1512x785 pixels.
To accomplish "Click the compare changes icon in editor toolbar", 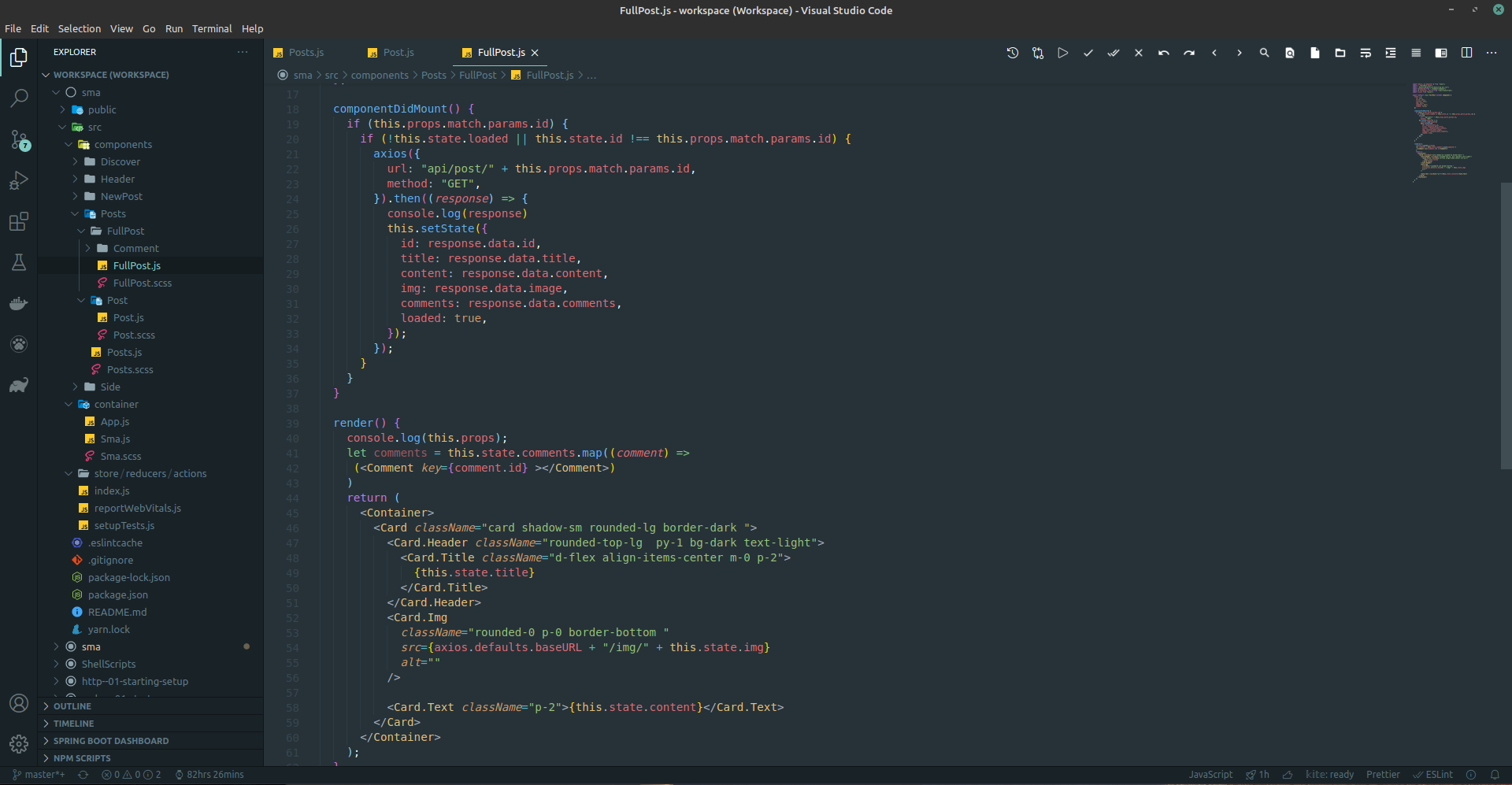I will pos(1038,53).
